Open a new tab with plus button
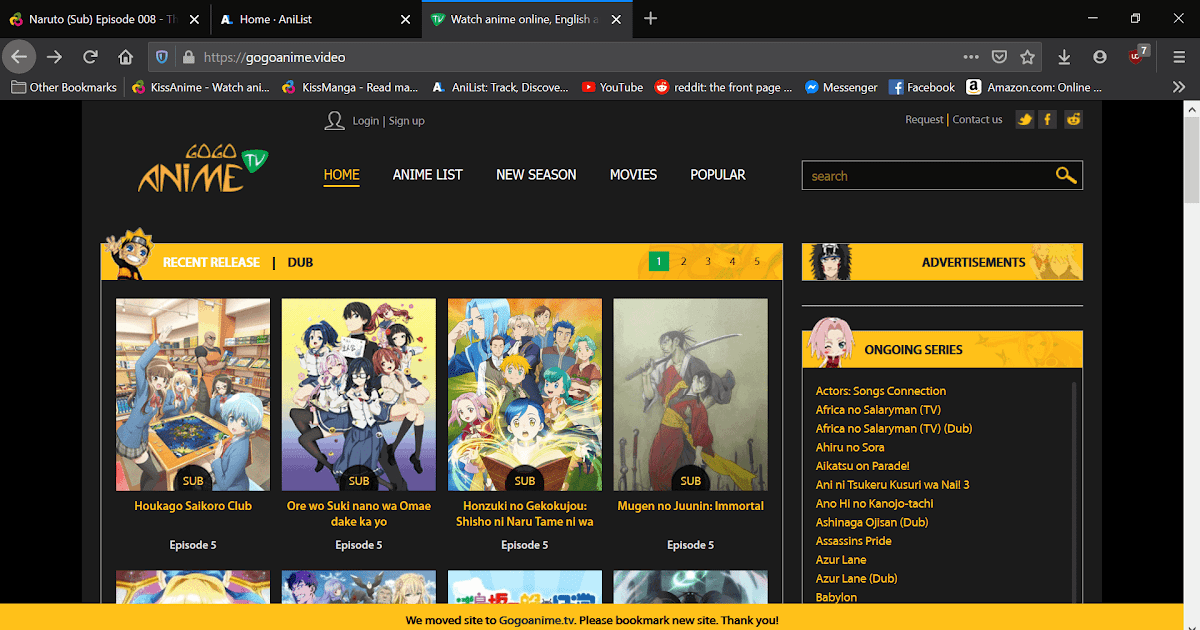This screenshot has width=1200, height=630. click(651, 18)
